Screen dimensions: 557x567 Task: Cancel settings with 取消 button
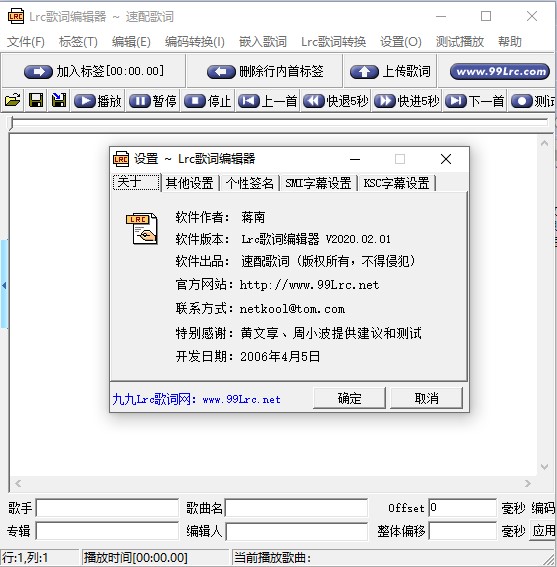pos(426,398)
